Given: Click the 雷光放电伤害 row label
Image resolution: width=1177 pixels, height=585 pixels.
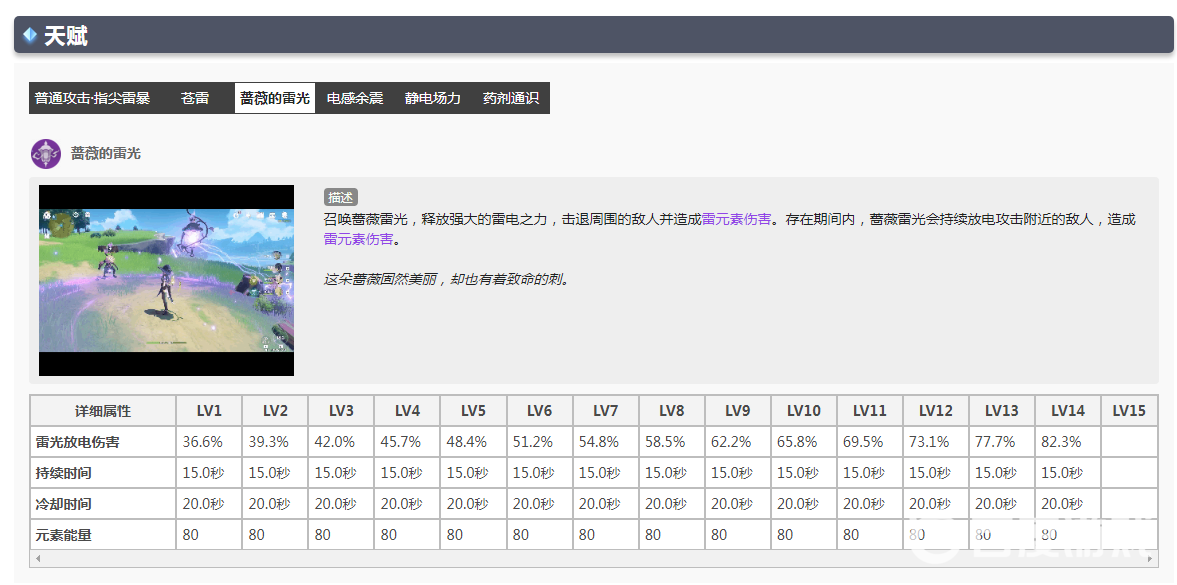Looking at the screenshot, I should pos(77,442).
